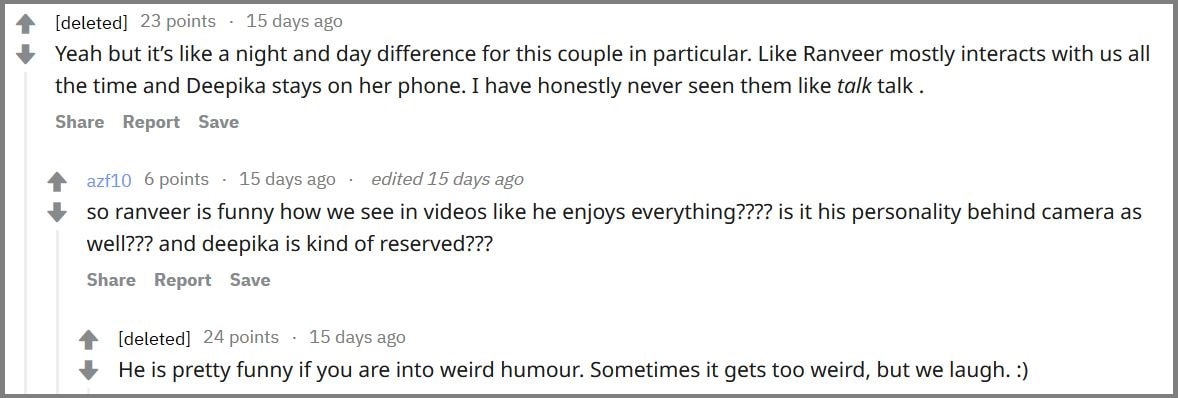
Task: Upvote the top deleted comment with 23 points
Action: coord(26,25)
